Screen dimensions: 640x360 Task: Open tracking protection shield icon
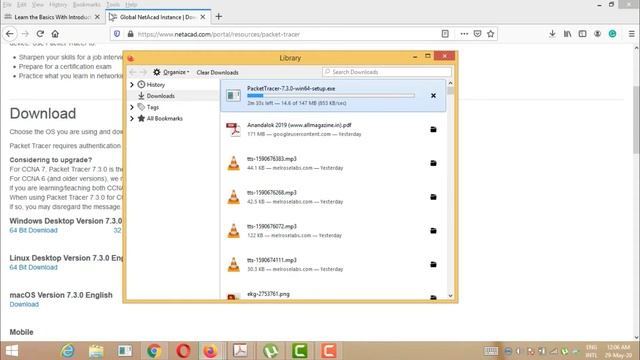coord(117,34)
